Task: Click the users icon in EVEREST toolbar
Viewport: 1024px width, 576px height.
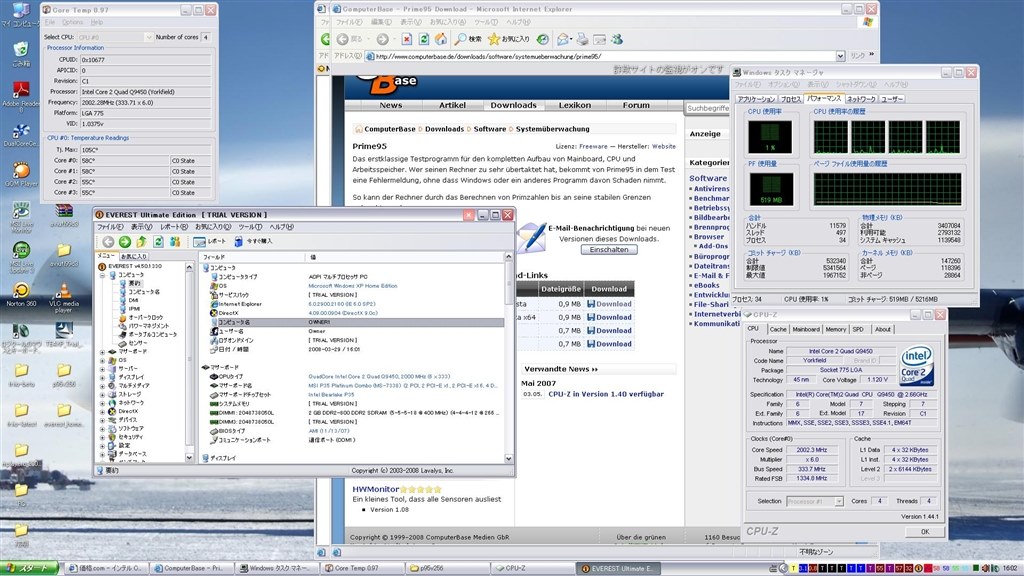Action: tap(174, 242)
